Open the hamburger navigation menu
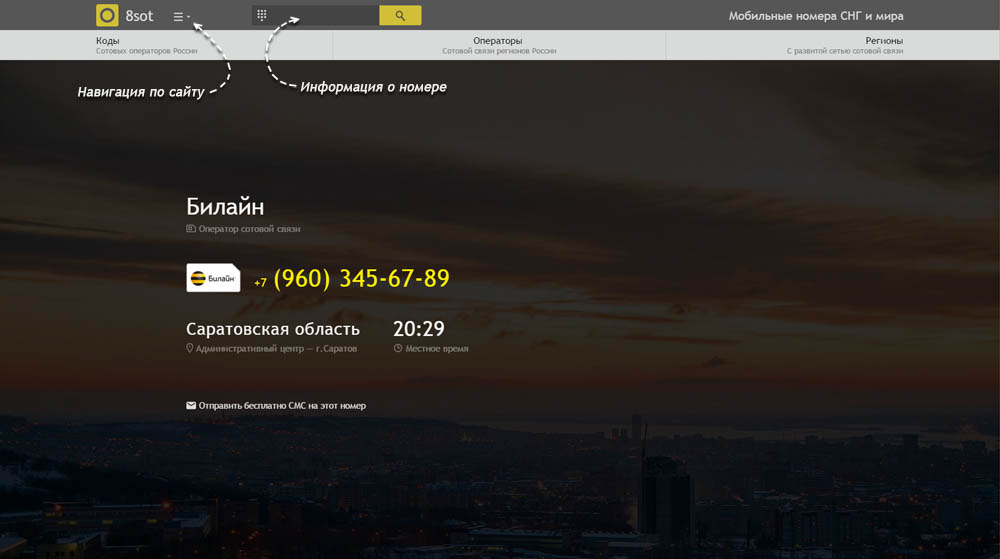The image size is (1000, 559). coord(181,17)
